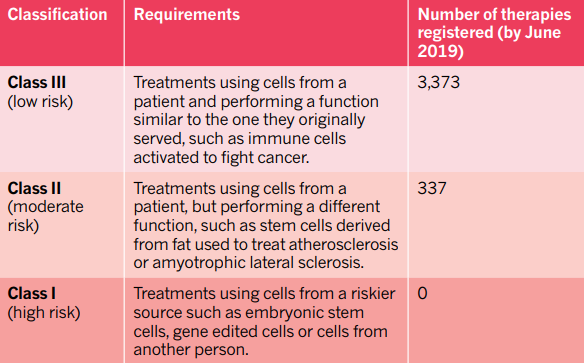584x363 pixels.
Task: Click 'amyotrophic lateral sclerosis' text
Action: click(x=258, y=263)
